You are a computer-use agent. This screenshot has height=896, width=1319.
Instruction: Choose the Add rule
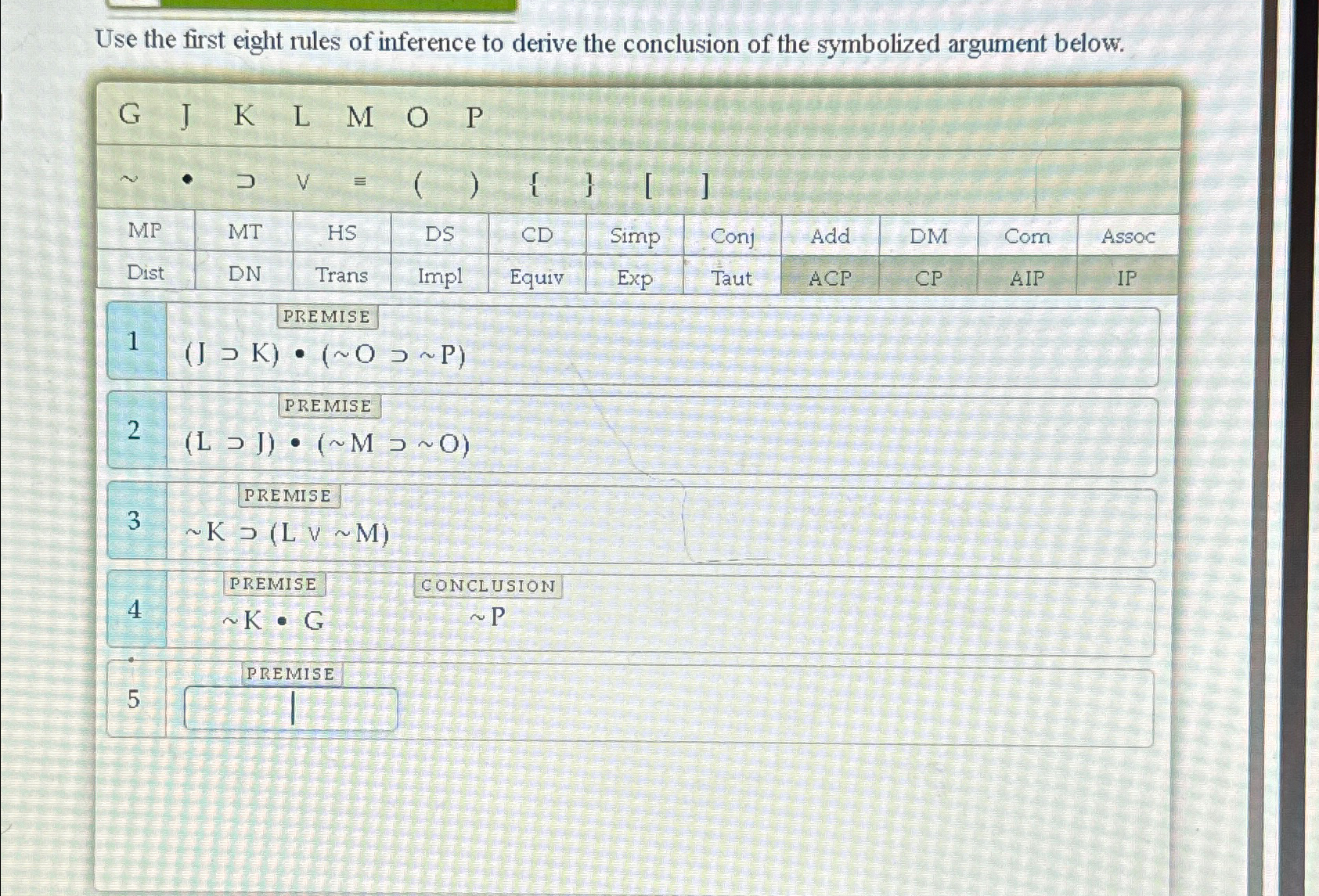tap(831, 236)
